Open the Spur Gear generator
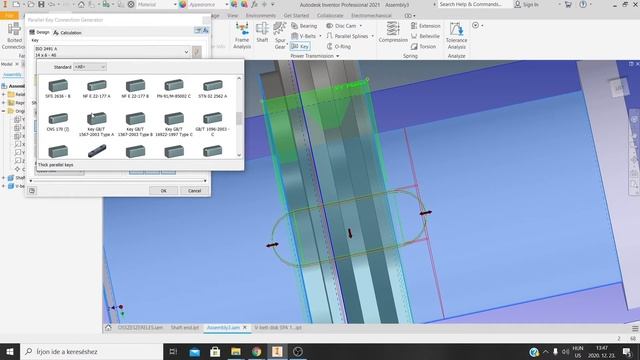 (x=280, y=36)
